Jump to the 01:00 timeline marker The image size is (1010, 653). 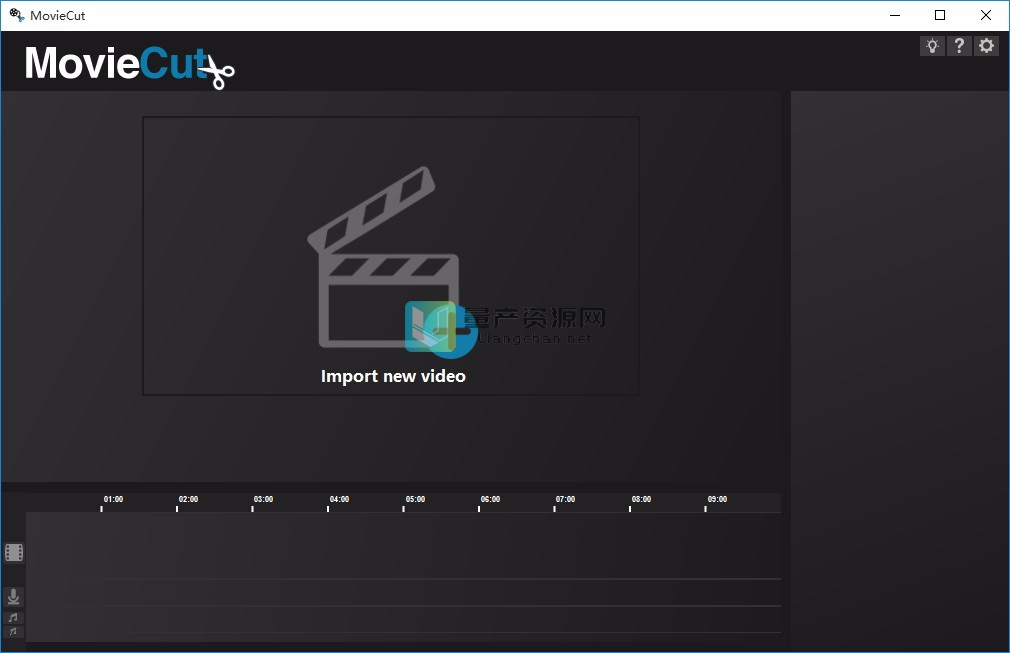pyautogui.click(x=113, y=499)
